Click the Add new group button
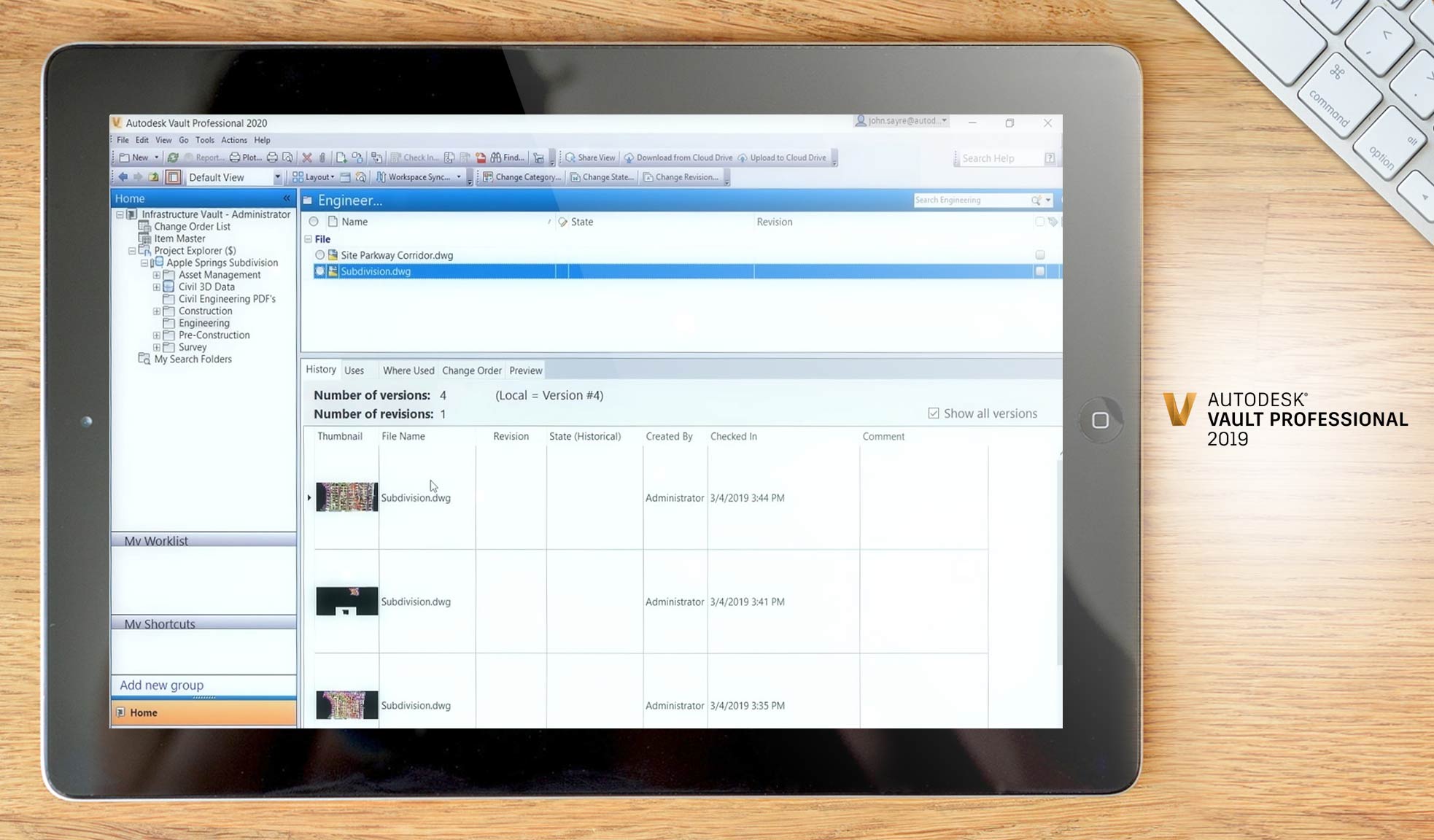The image size is (1434, 840). coord(161,685)
